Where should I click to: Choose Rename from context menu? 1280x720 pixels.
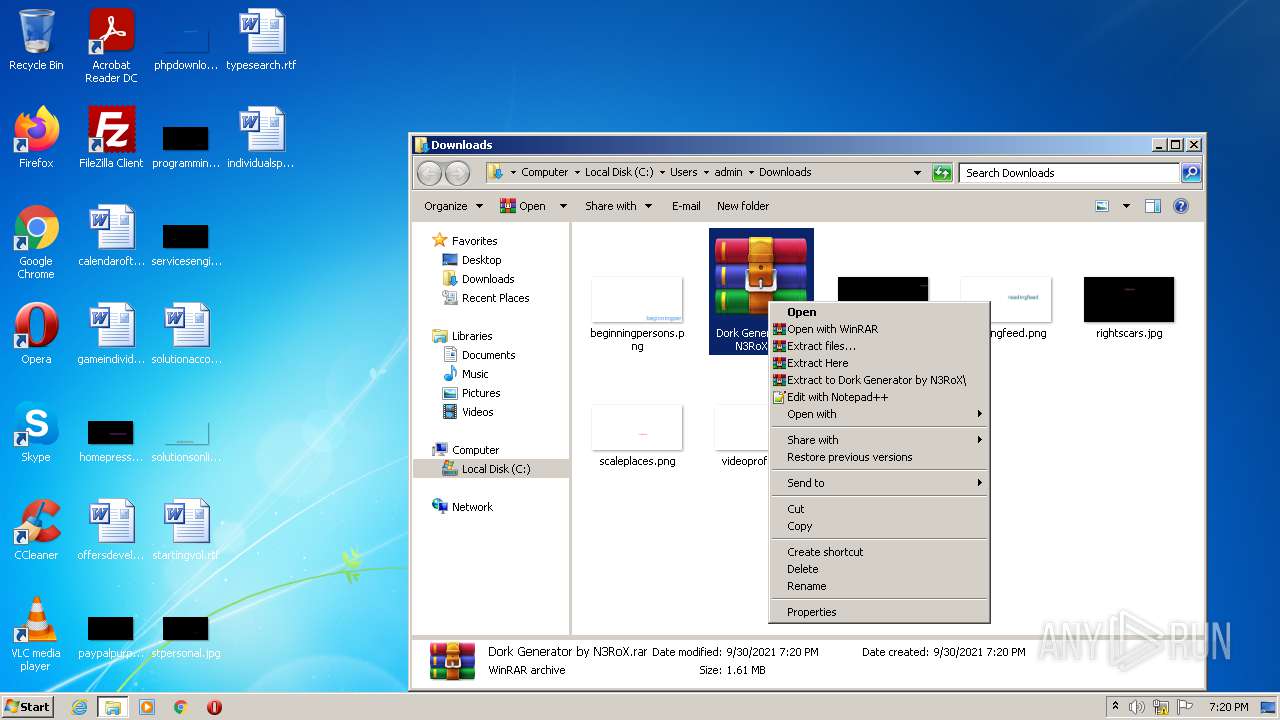[x=879, y=586]
